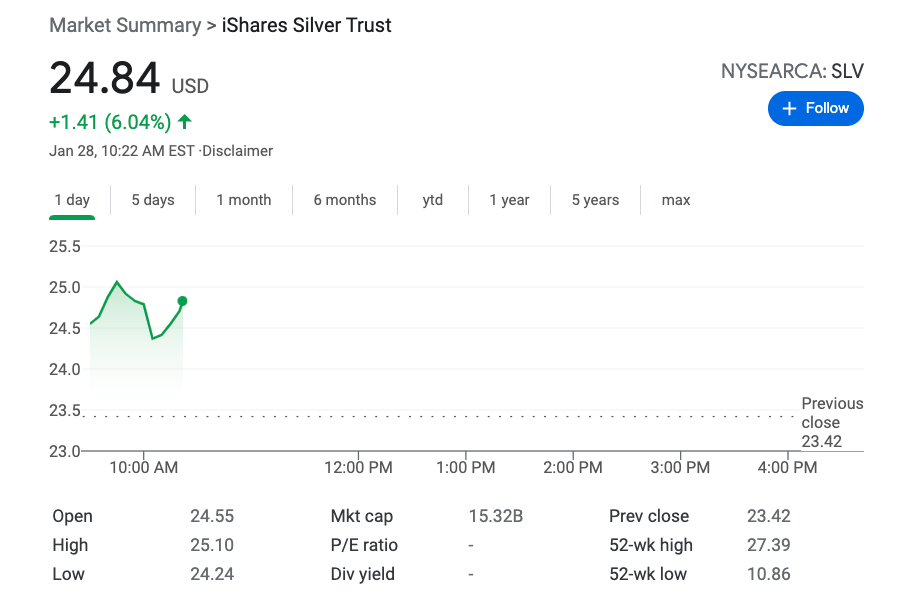Click the NYSEARCA: SLV ticker label

click(x=792, y=71)
